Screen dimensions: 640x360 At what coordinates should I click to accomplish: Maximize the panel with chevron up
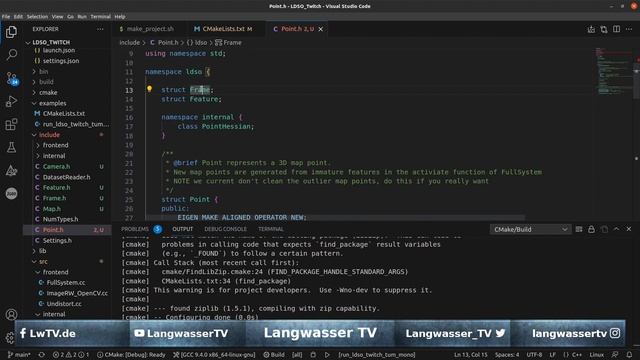(x=616, y=229)
